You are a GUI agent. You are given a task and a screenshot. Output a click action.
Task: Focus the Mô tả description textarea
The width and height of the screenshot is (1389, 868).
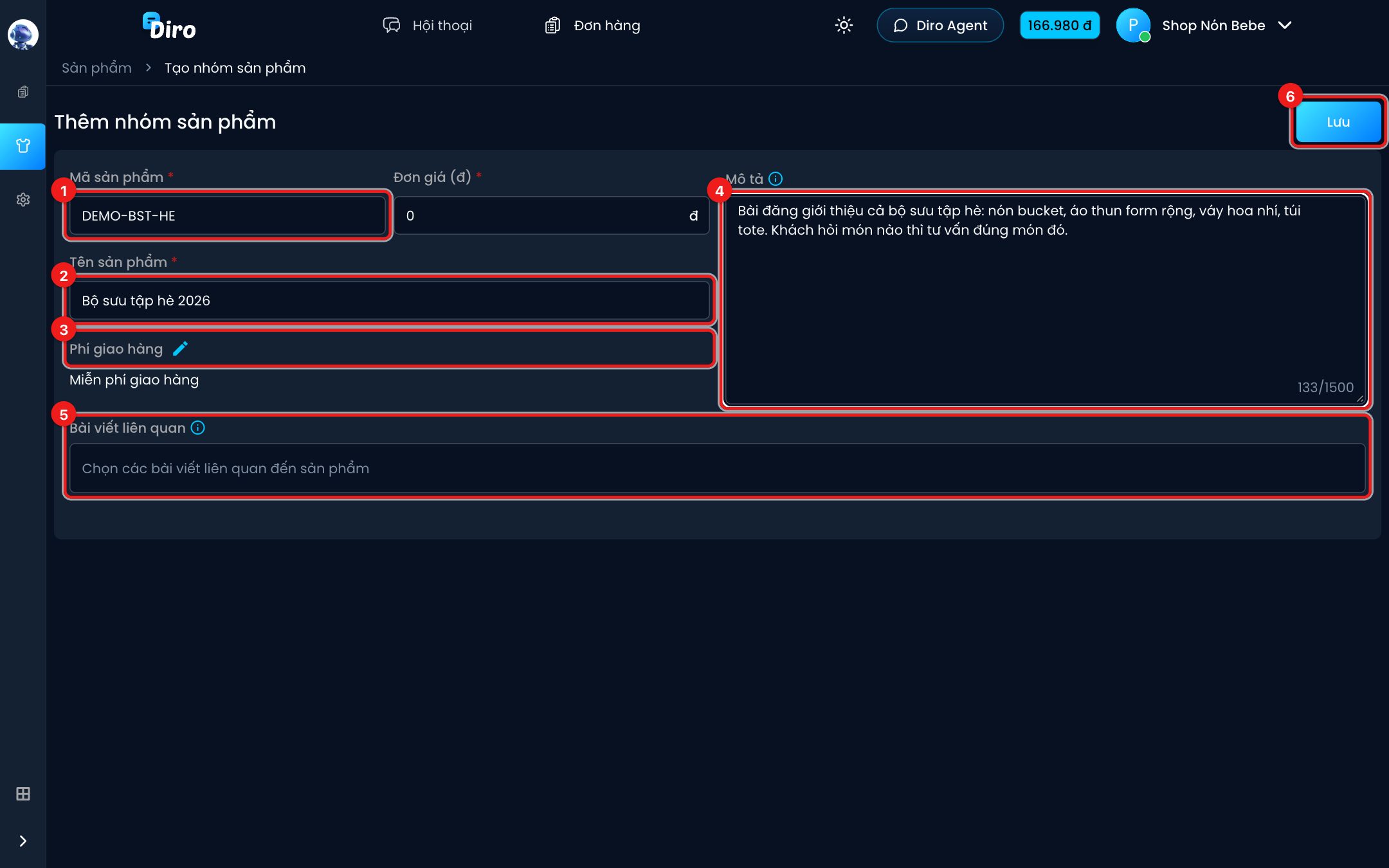(x=1045, y=300)
